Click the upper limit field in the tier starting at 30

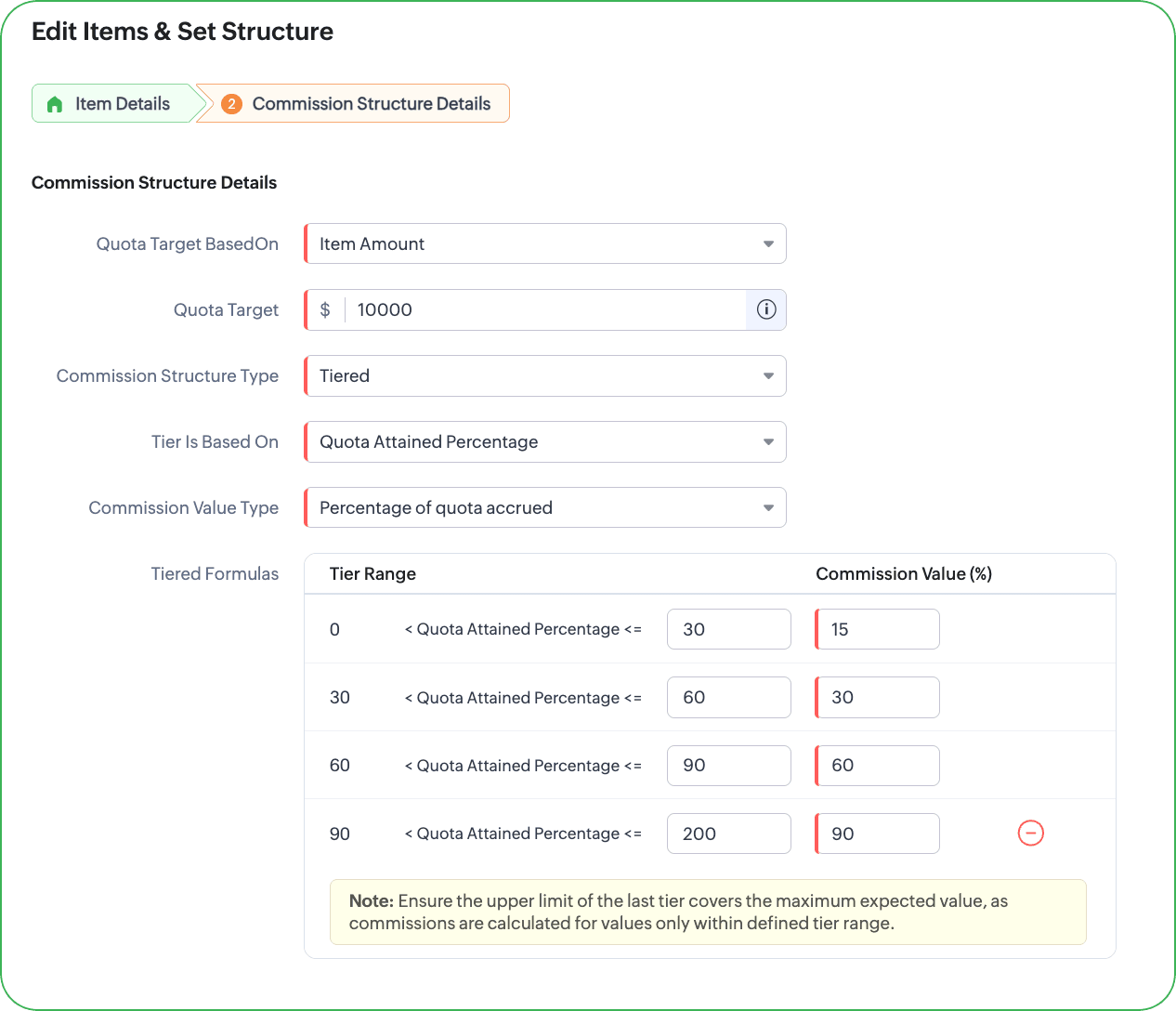[x=729, y=697]
